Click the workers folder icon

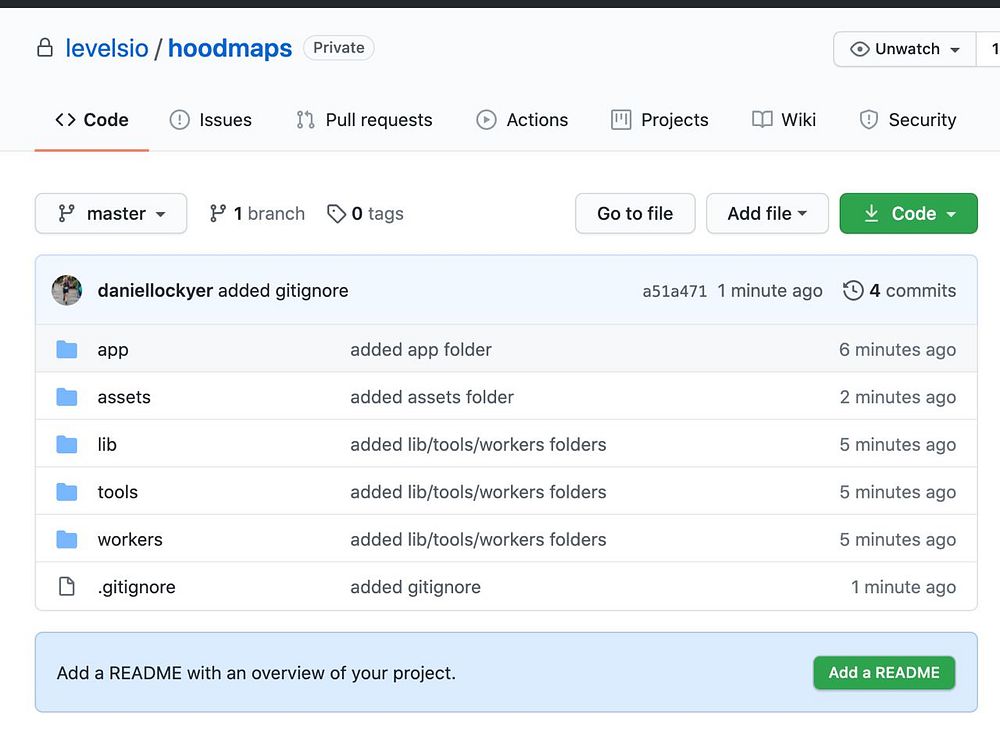click(x=66, y=540)
